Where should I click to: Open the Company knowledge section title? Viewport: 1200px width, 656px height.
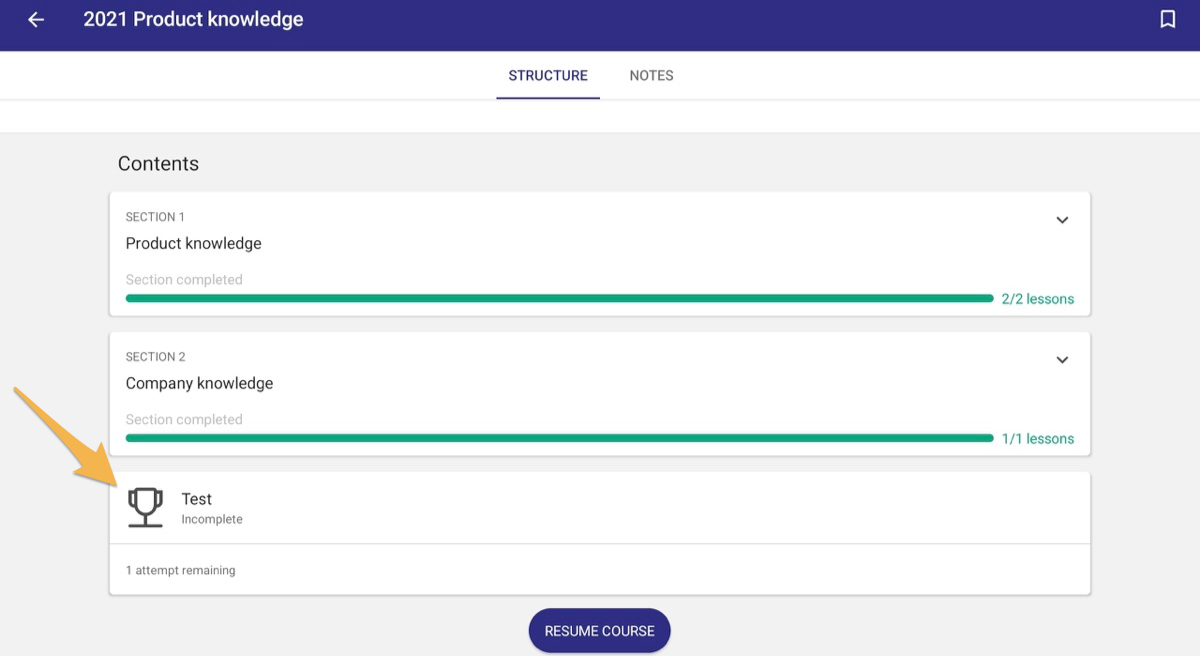pos(199,383)
